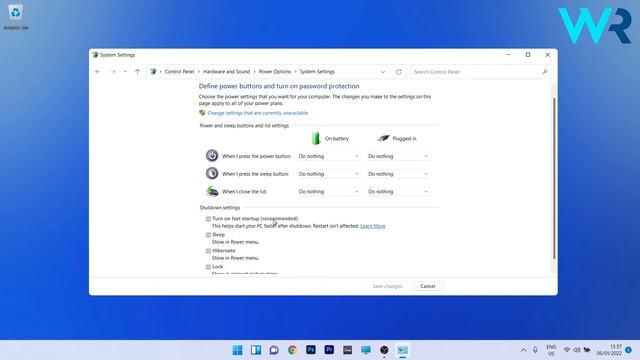
Task: Navigate to Power Options breadcrumb
Action: click(x=275, y=71)
